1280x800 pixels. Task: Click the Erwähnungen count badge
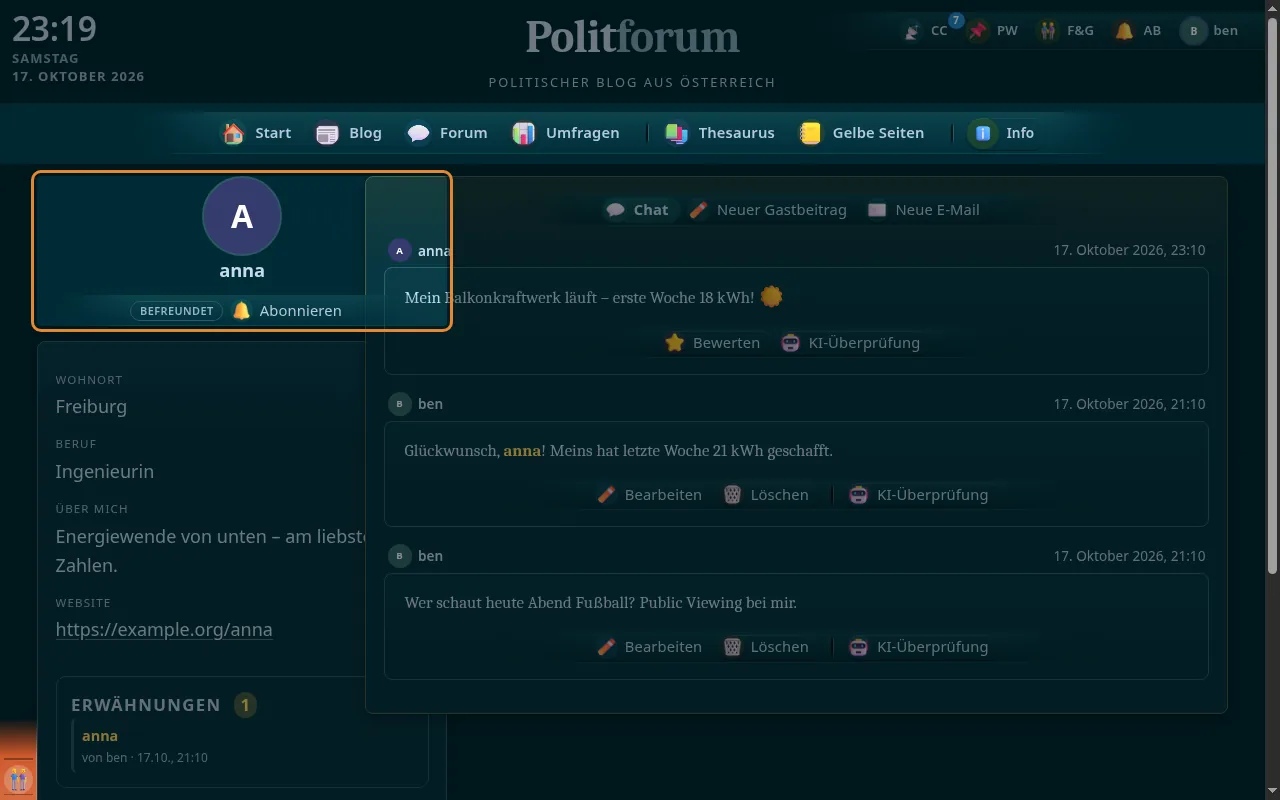[x=245, y=705]
